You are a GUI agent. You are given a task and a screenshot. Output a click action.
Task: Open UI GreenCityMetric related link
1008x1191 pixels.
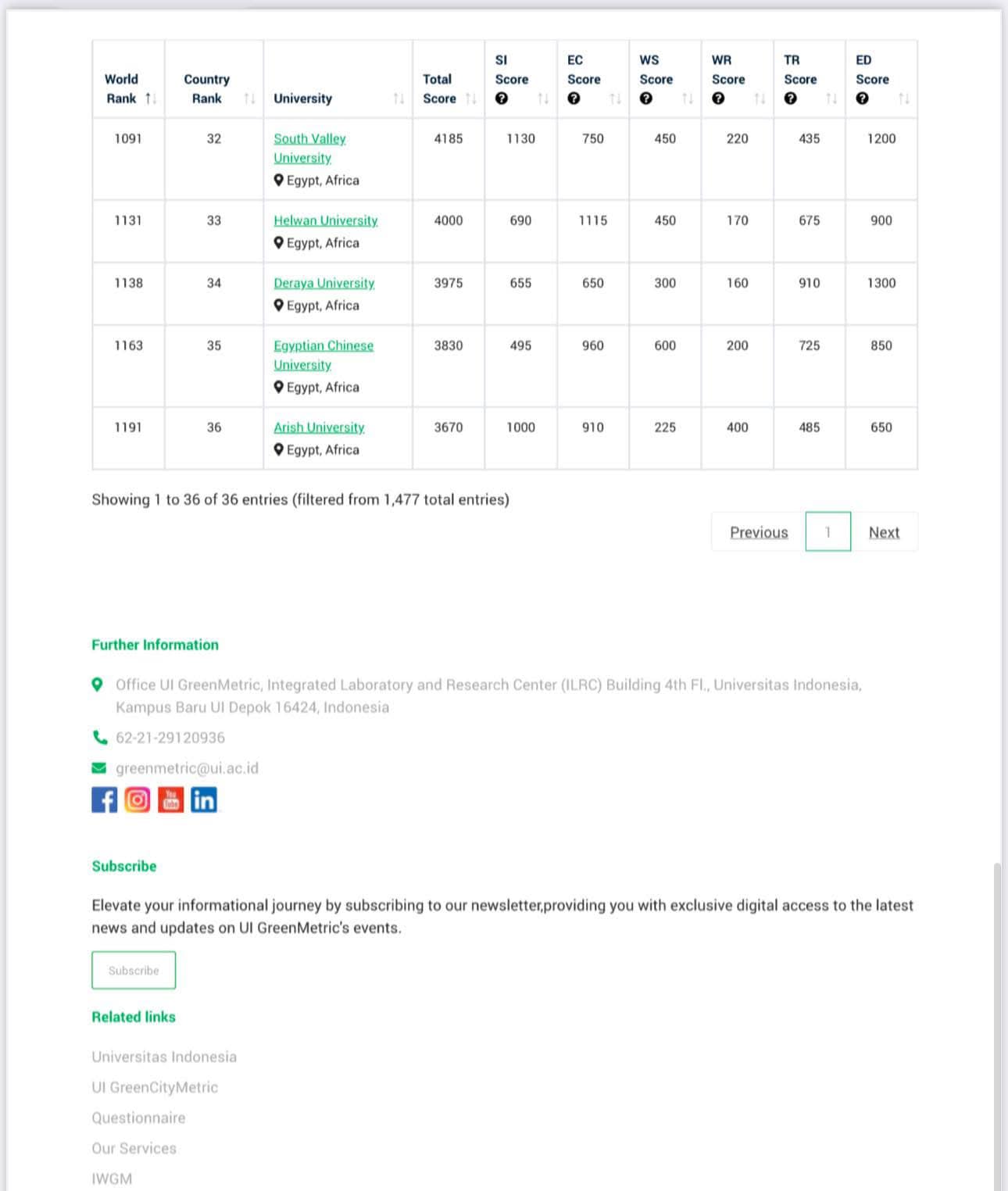pos(155,1087)
